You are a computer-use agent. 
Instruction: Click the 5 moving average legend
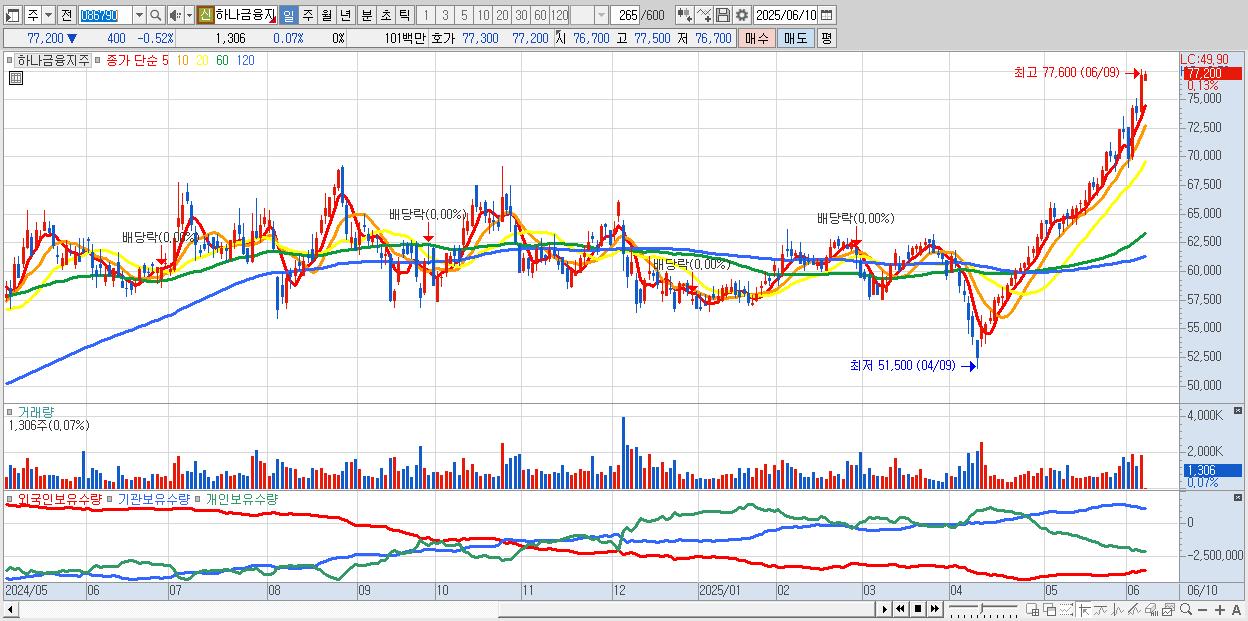[164, 60]
